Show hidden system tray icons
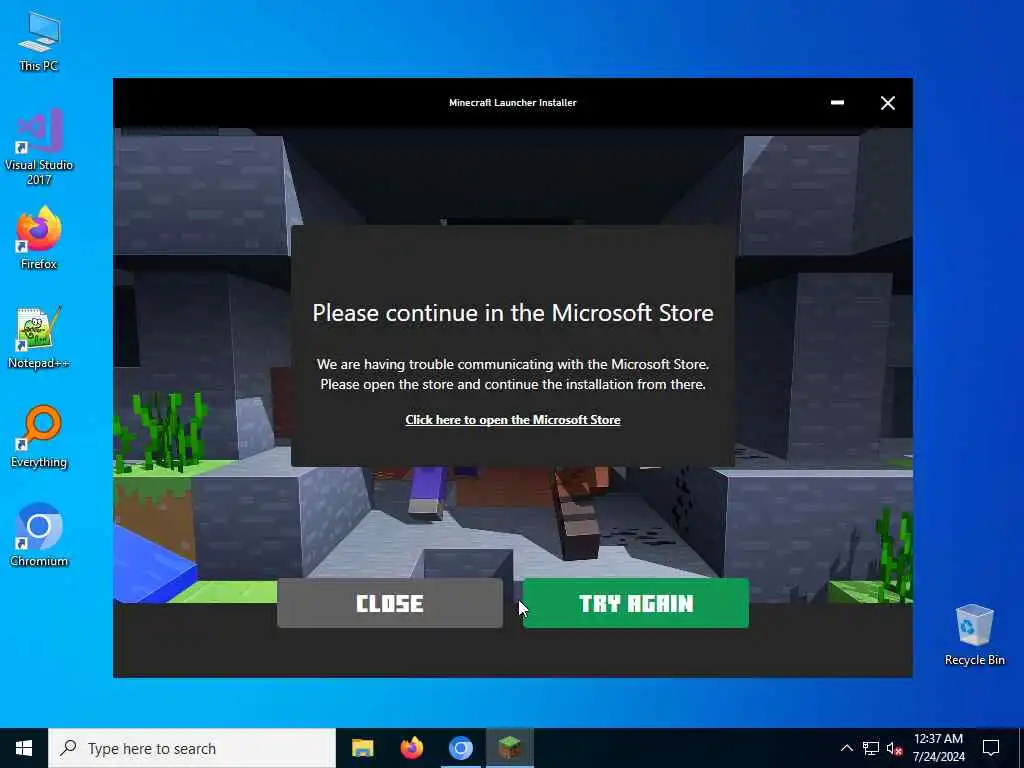 [846, 748]
